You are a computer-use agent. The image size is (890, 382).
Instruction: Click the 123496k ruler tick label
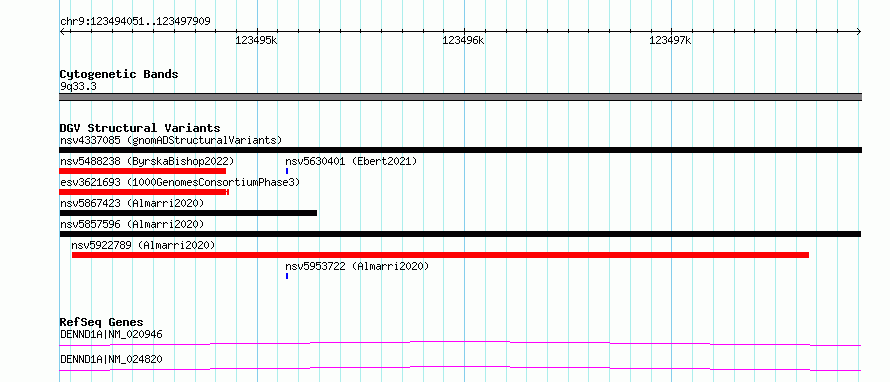[x=463, y=40]
